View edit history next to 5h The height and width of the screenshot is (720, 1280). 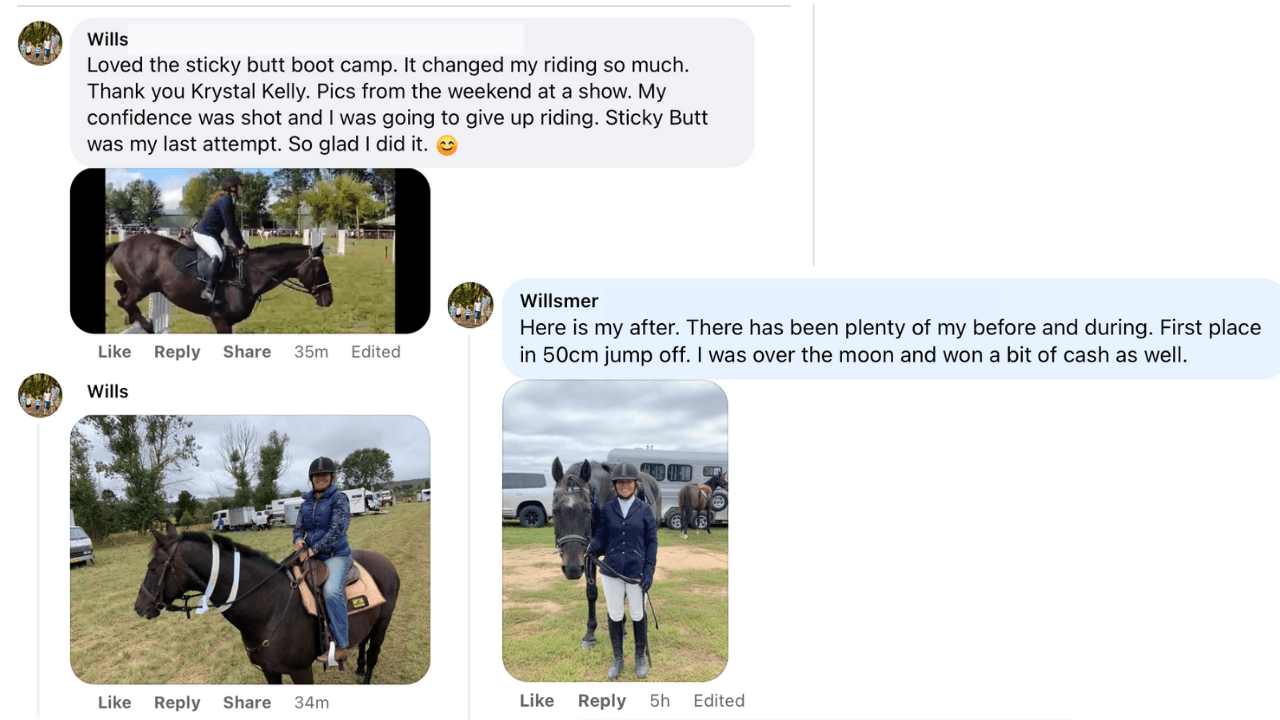tap(718, 701)
